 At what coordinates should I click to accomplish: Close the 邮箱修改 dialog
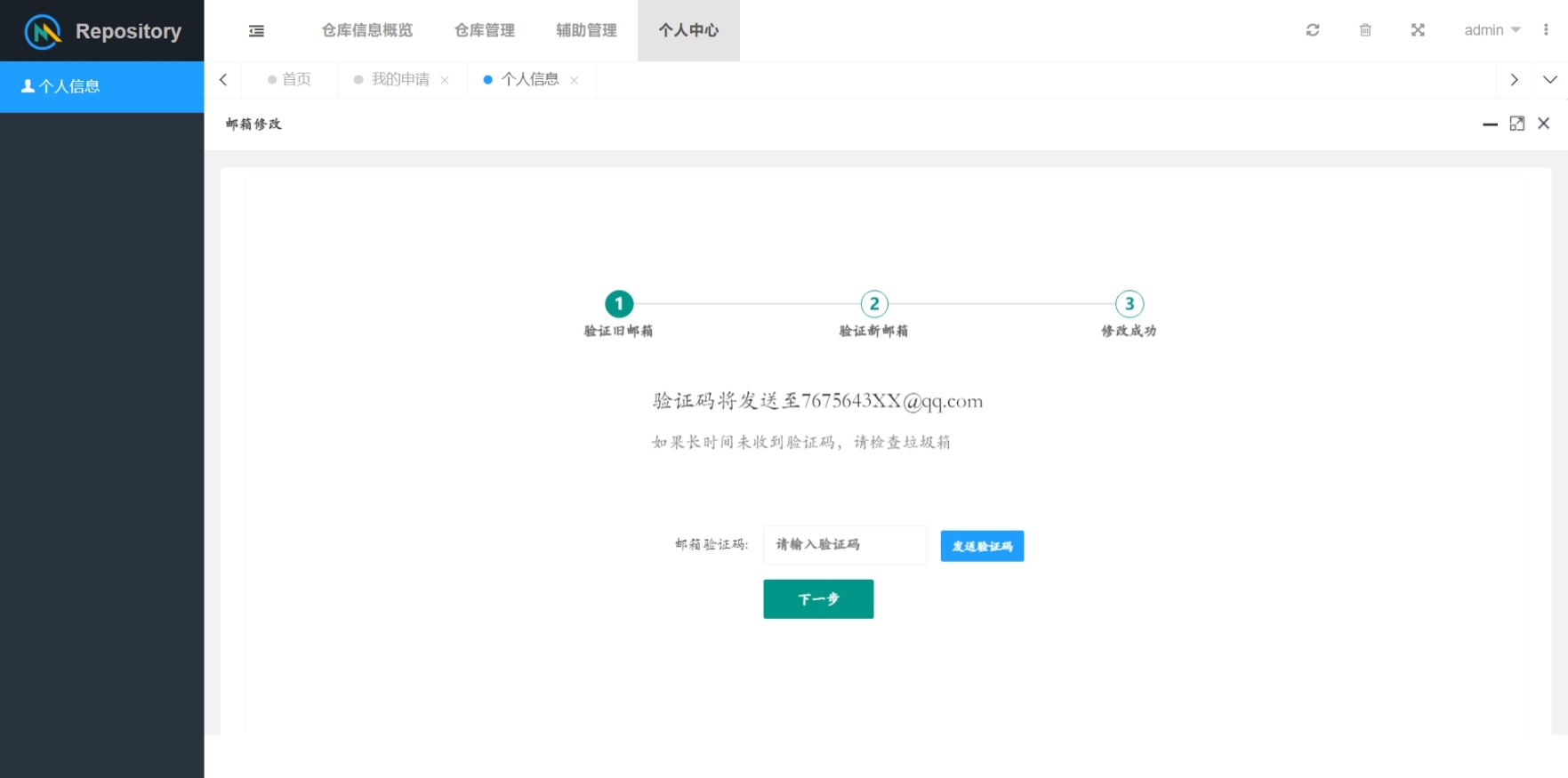pos(1544,124)
